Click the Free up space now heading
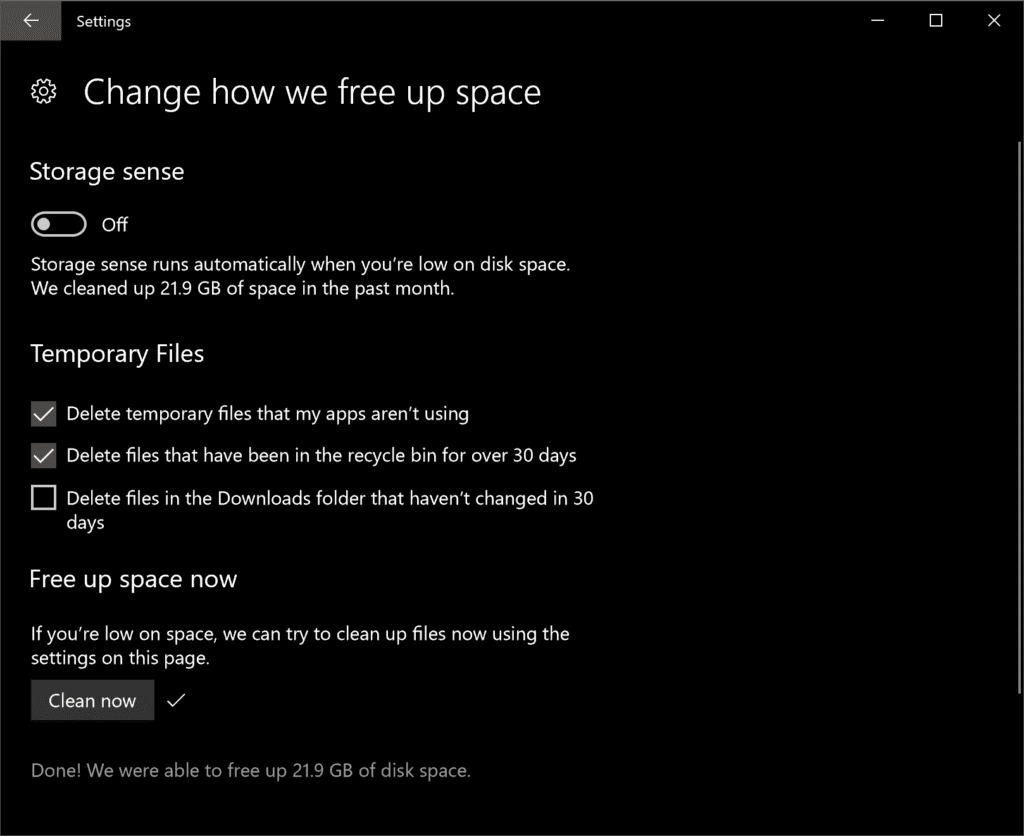This screenshot has height=836, width=1024. [x=133, y=578]
